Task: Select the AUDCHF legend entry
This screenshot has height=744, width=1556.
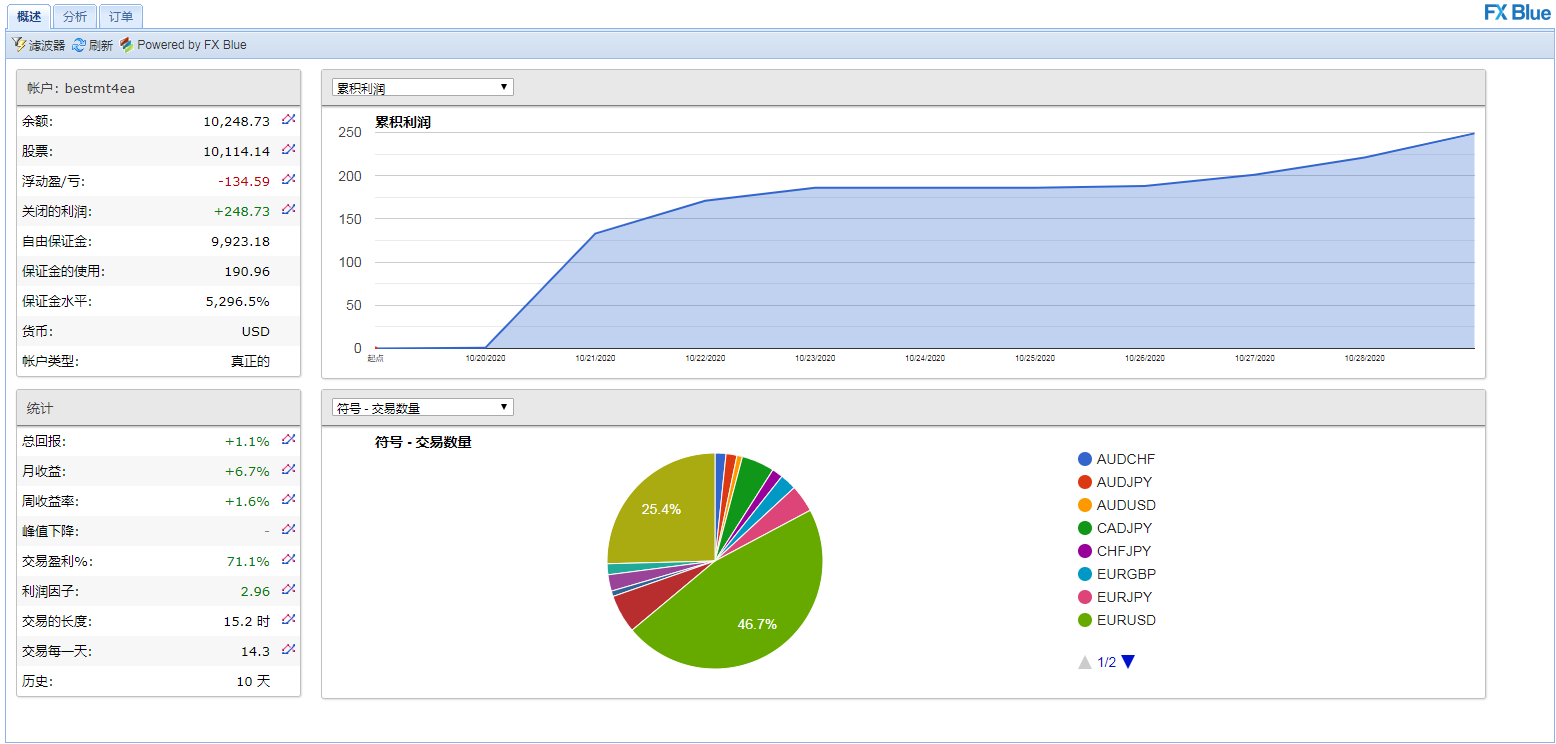Action: 1125,459
